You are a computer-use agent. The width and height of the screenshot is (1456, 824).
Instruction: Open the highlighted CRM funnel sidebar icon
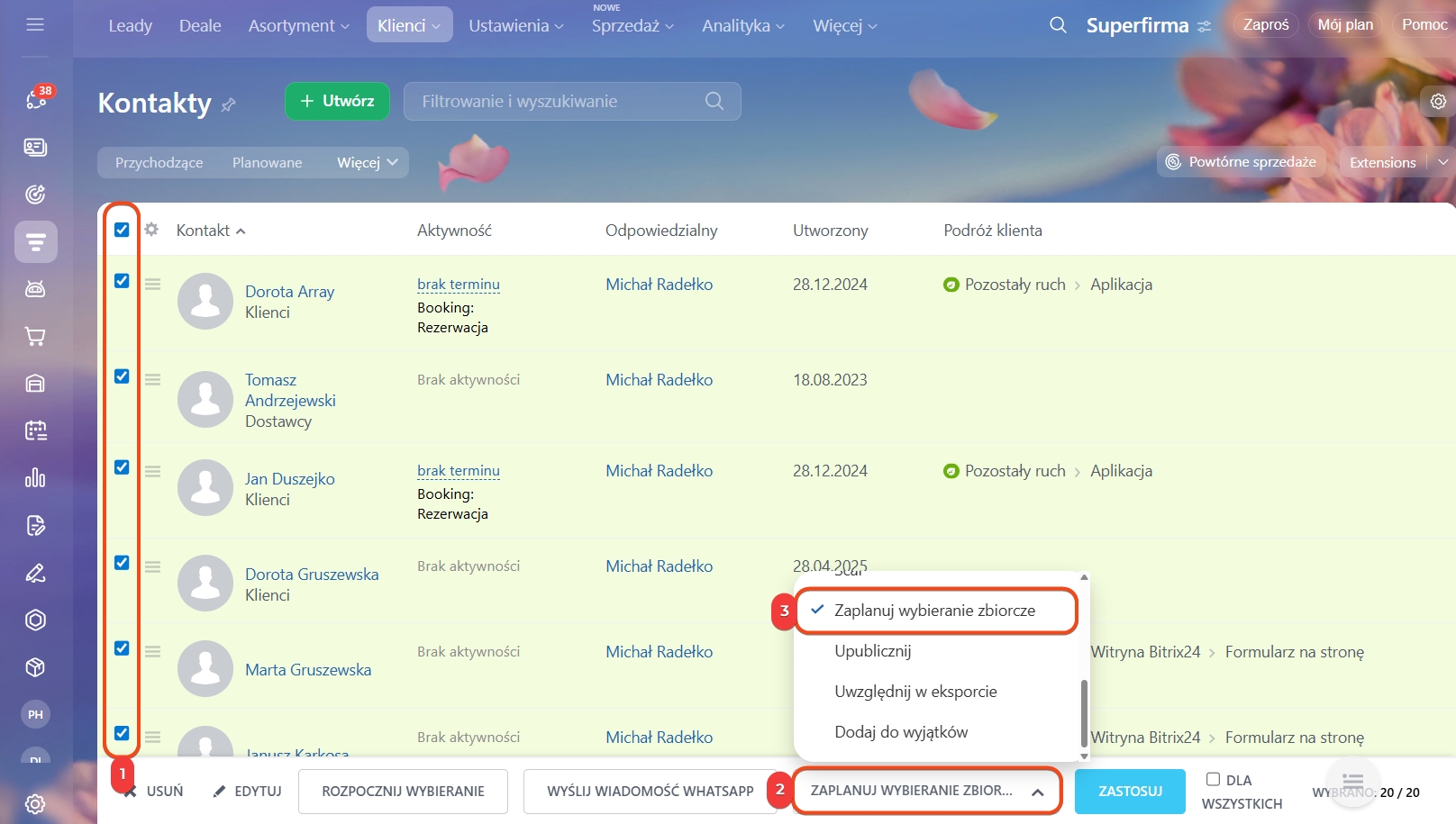[x=36, y=242]
